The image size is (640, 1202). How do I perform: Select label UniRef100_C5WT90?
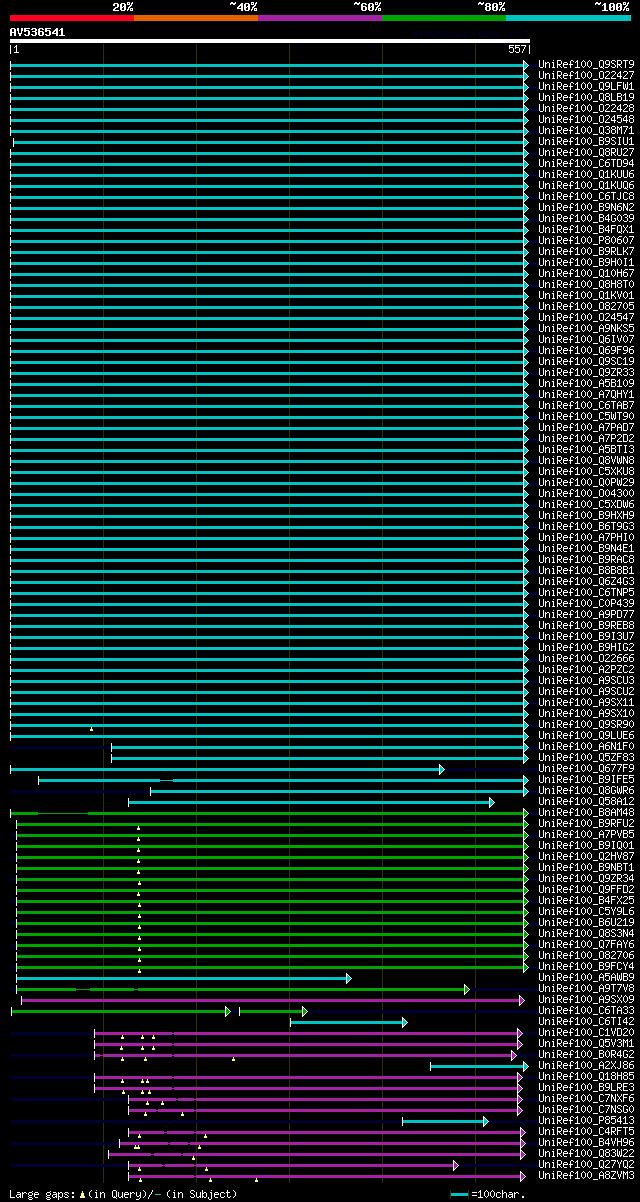[x=586, y=416]
